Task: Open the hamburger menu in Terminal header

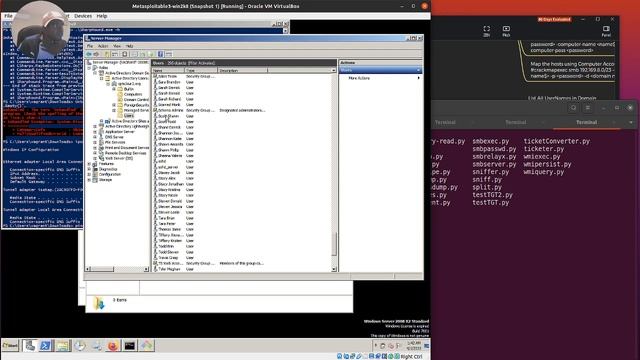Action: click(588, 108)
